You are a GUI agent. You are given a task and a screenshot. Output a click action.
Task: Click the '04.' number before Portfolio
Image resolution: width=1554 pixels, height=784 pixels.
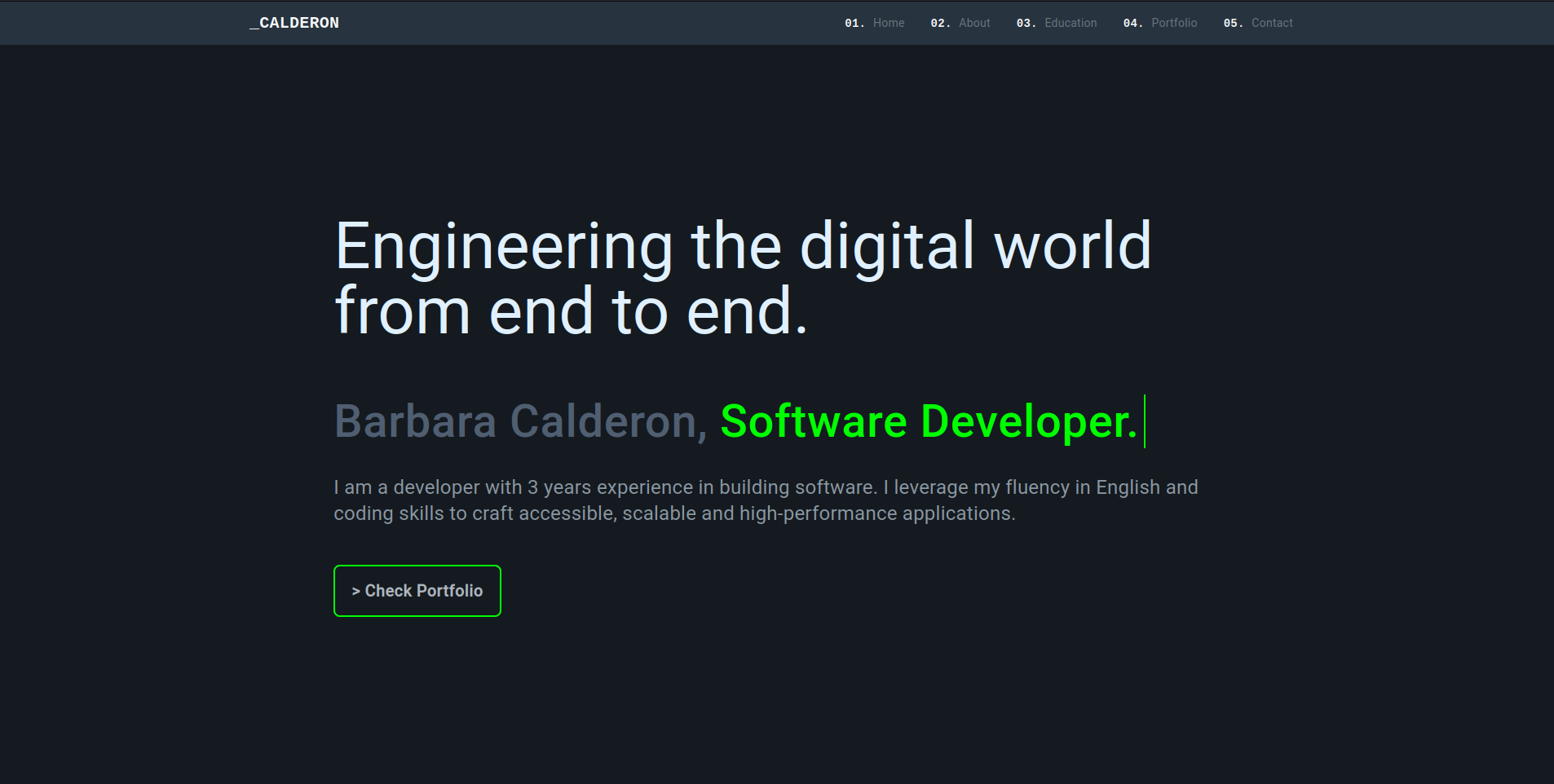pyautogui.click(x=1132, y=23)
